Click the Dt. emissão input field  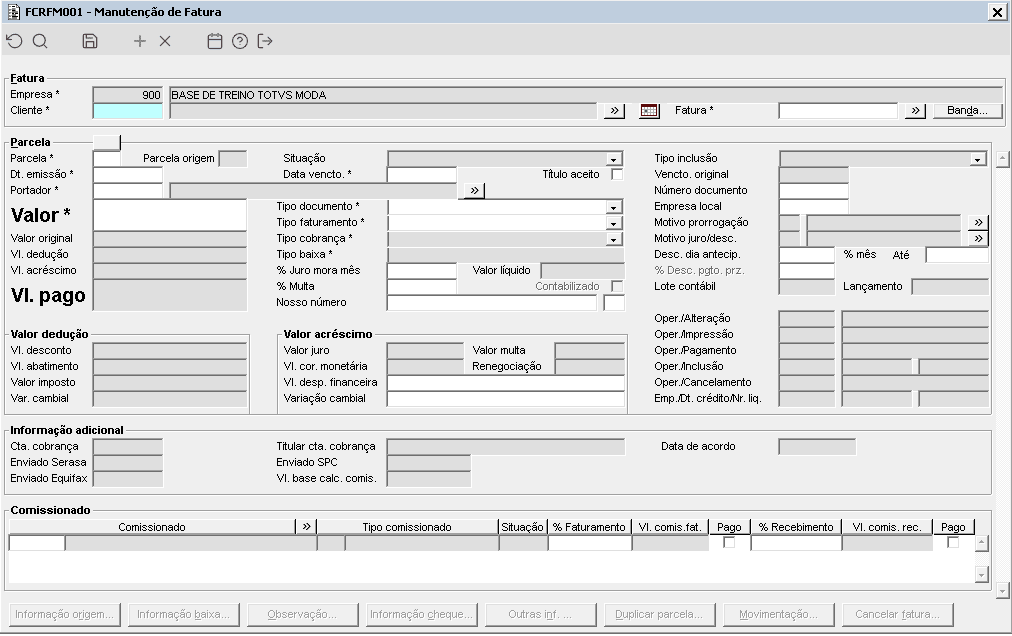coord(128,174)
